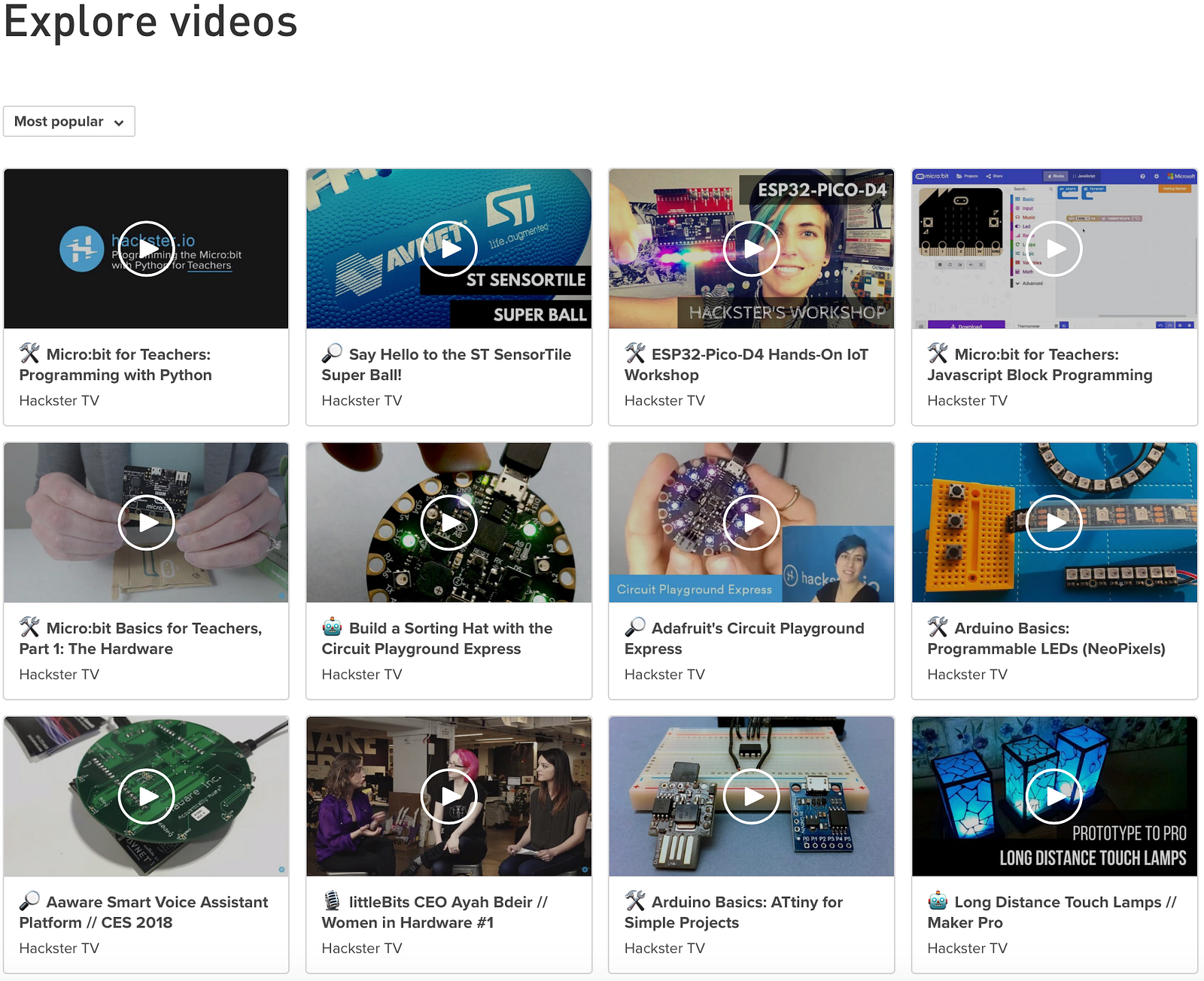
Task: Play the Micro:bit Basics Hardware video
Action: point(147,523)
